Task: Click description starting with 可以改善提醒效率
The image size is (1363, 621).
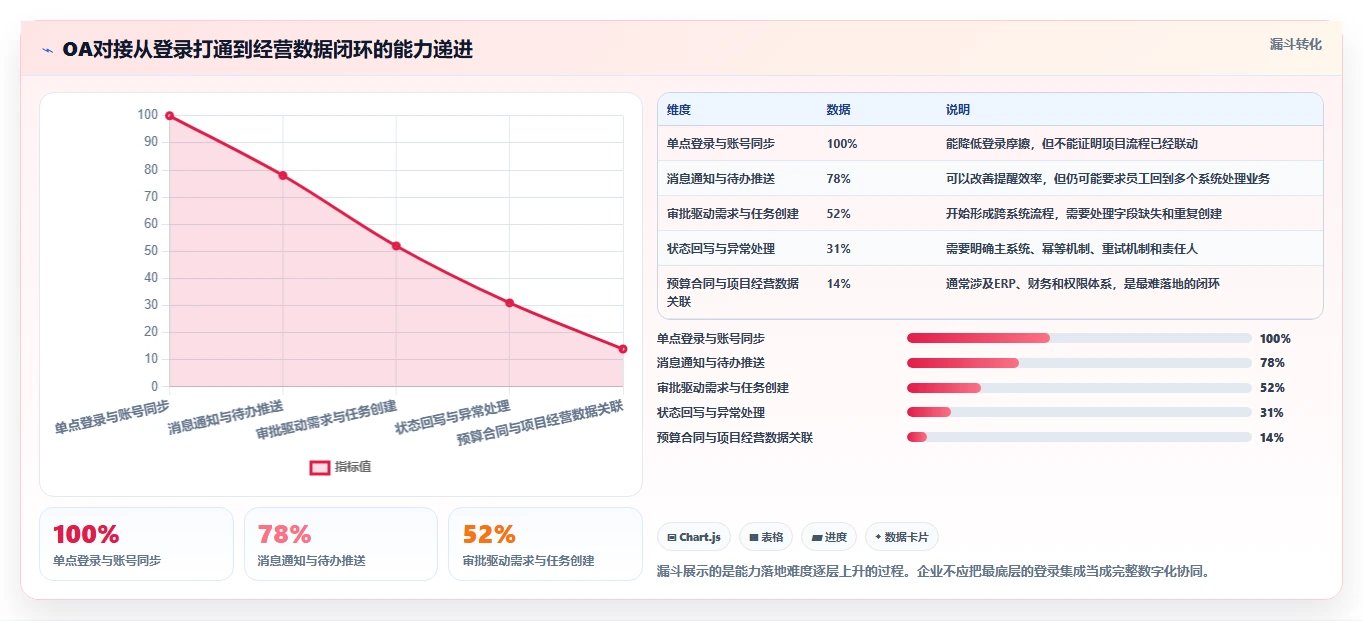Action: pyautogui.click(x=1108, y=179)
